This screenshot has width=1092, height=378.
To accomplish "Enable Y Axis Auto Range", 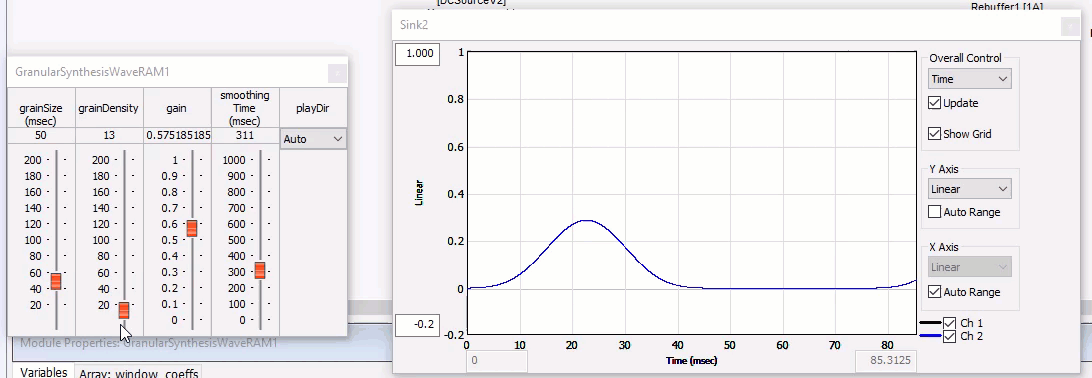I will click(x=935, y=212).
